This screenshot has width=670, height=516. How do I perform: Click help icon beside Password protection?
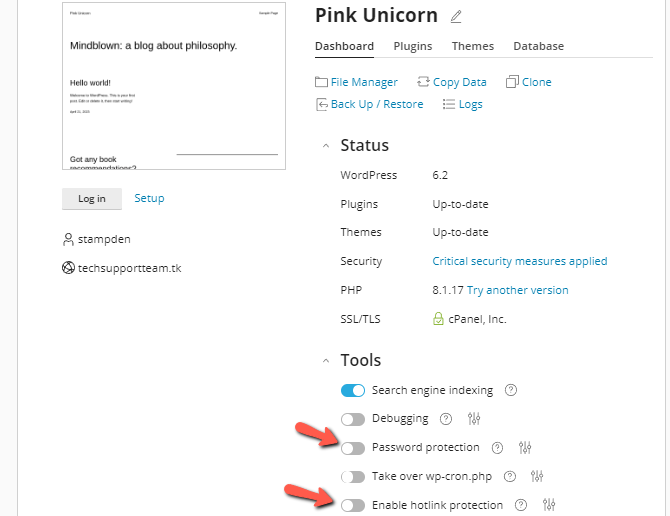[497, 447]
